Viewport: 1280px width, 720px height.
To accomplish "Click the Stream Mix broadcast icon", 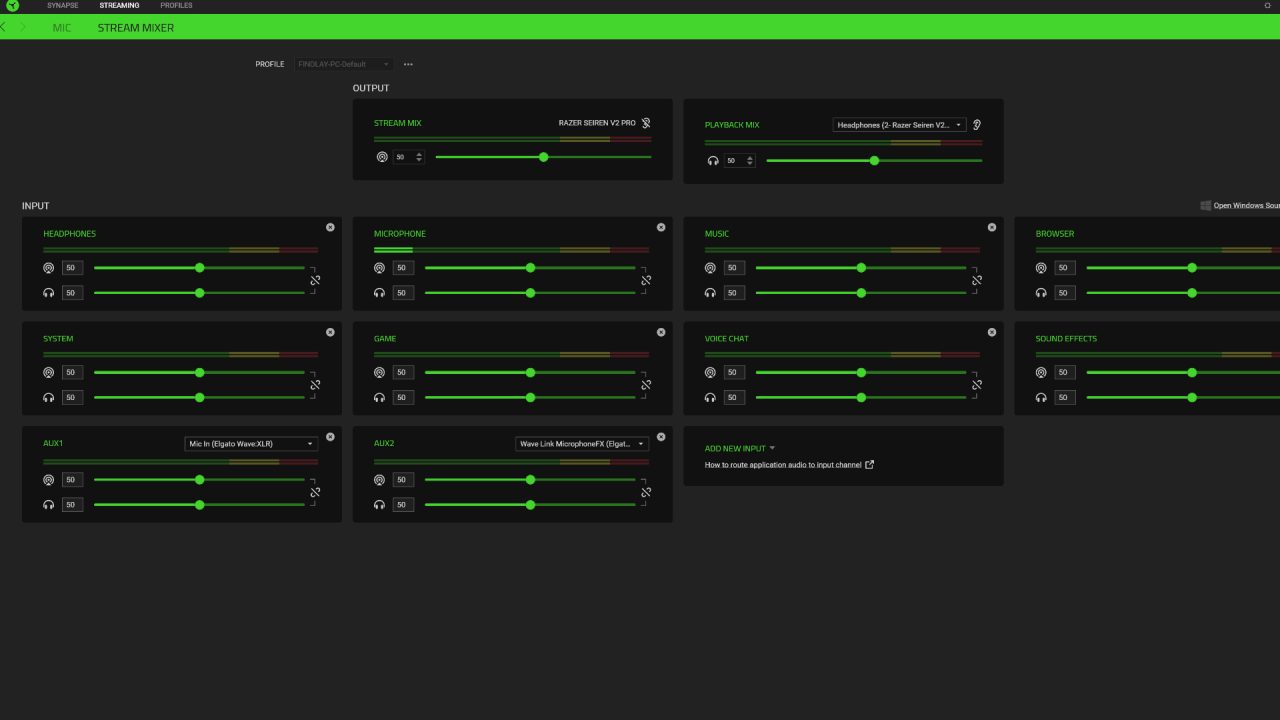I will pos(381,157).
